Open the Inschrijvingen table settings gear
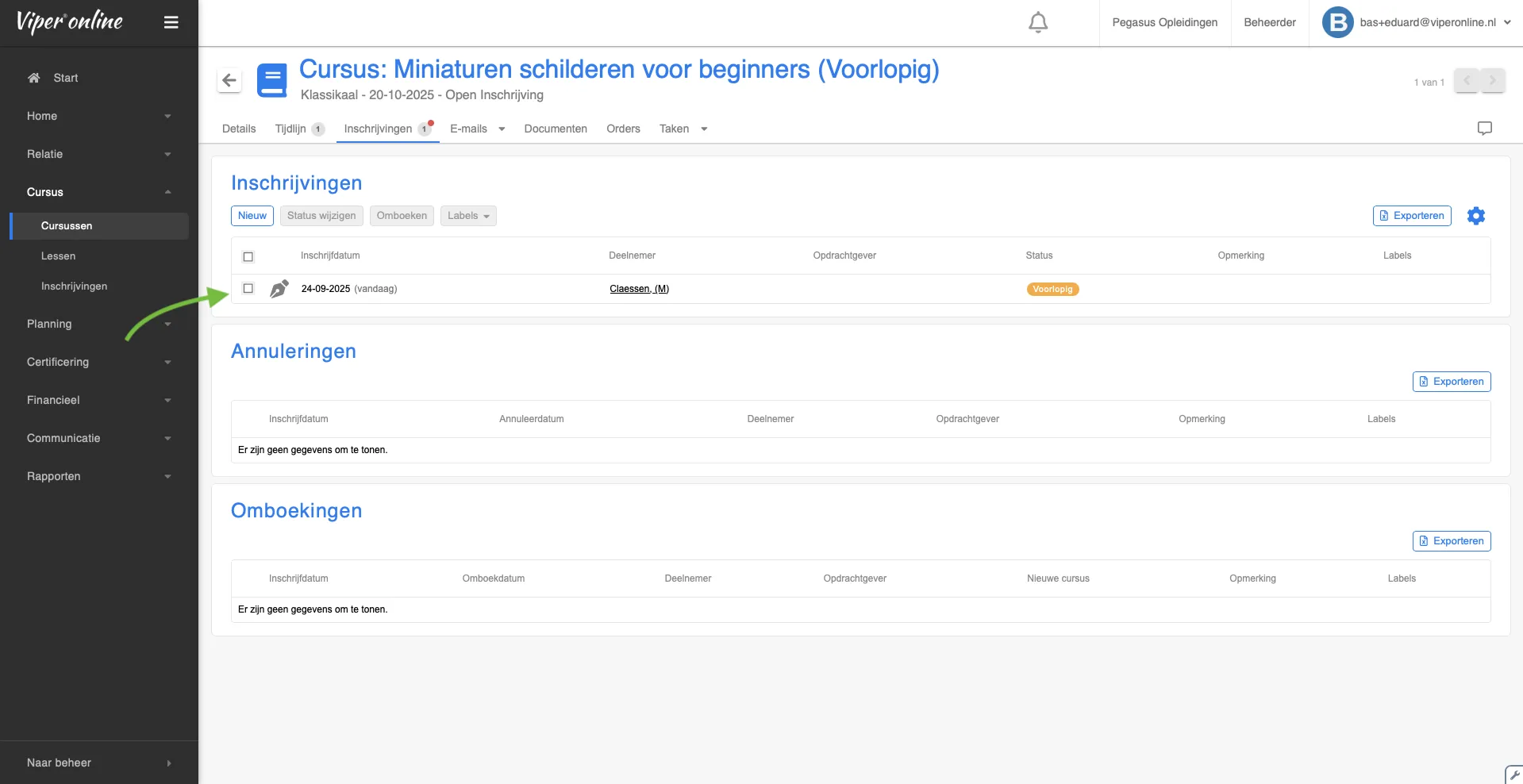1523x784 pixels. (1475, 216)
